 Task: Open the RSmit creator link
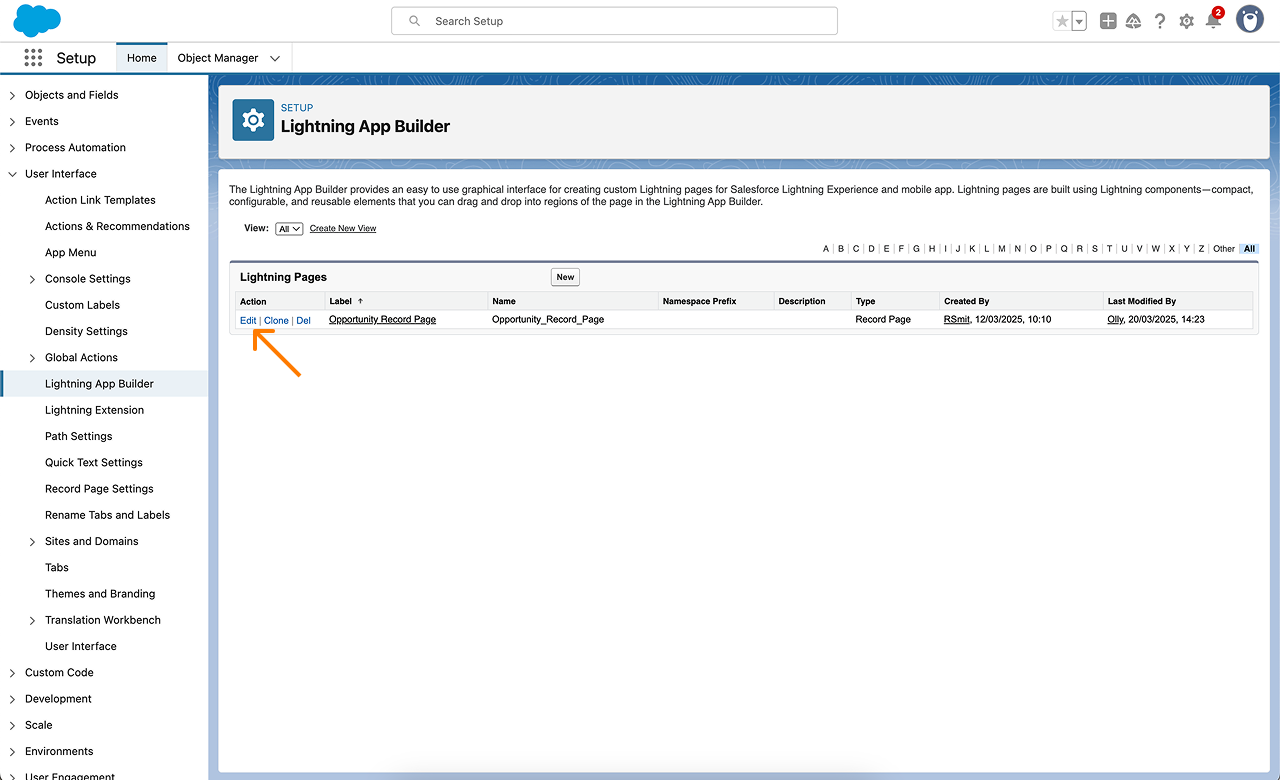[x=956, y=320]
